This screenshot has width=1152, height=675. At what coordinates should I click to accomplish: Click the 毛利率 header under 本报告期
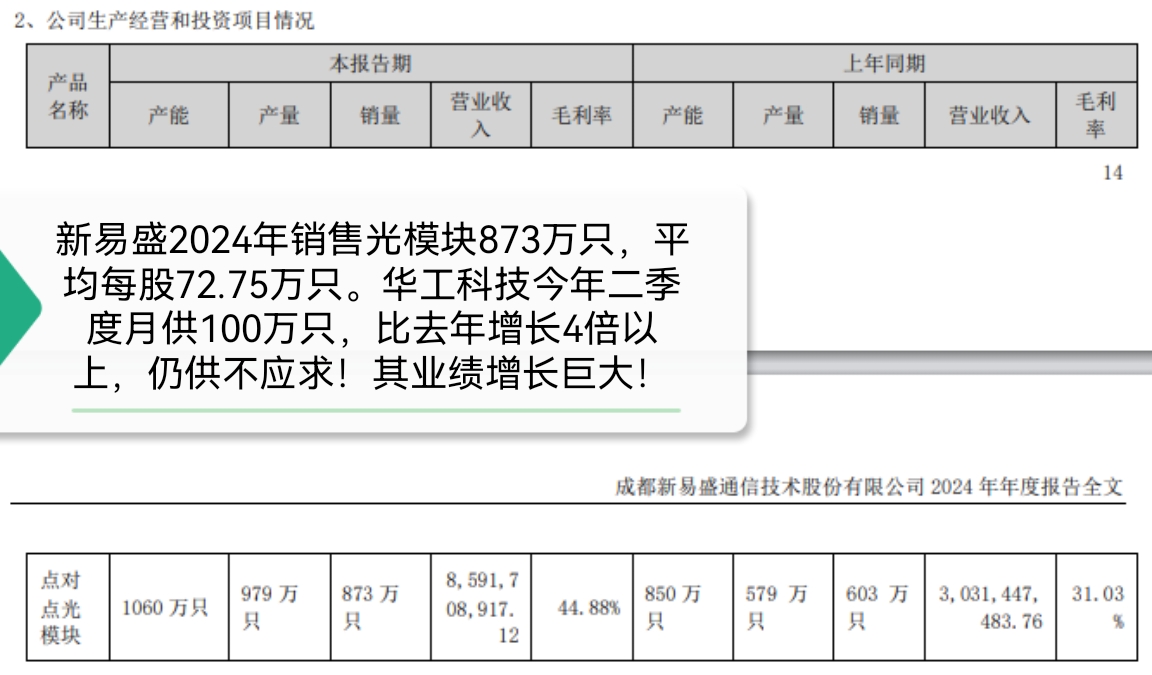581,115
